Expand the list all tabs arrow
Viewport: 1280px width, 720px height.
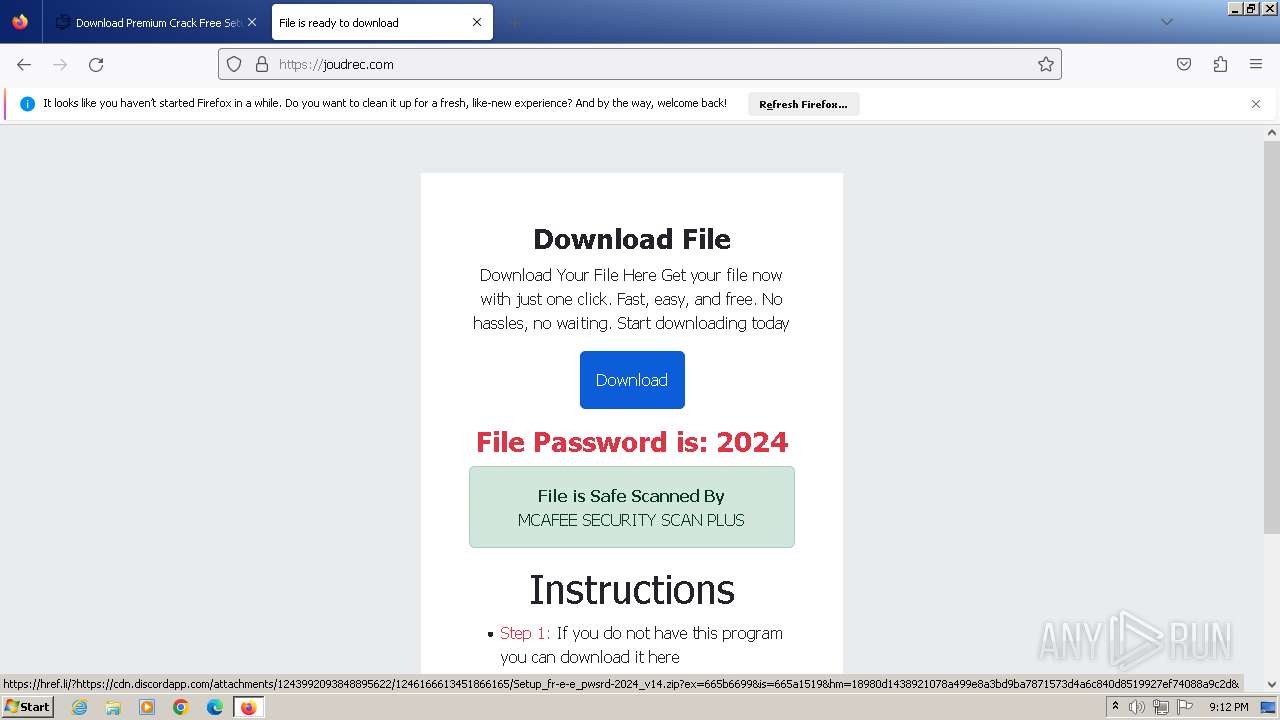click(x=1167, y=22)
